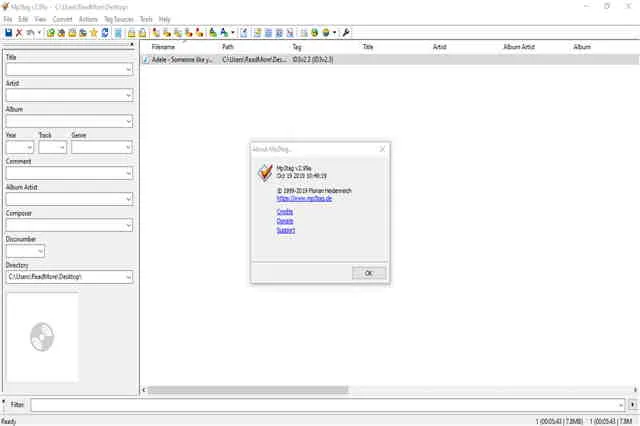Click the Select all files list icon
This screenshot has height=426, width=640.
(x=118, y=33)
